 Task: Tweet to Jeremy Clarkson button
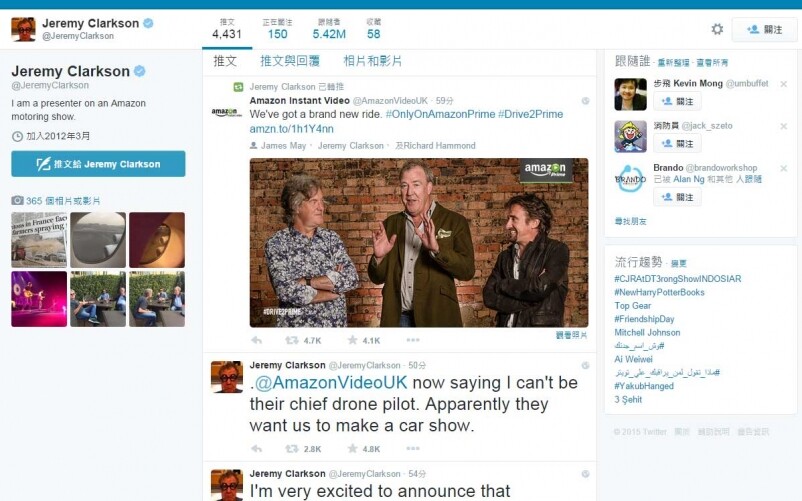point(98,164)
